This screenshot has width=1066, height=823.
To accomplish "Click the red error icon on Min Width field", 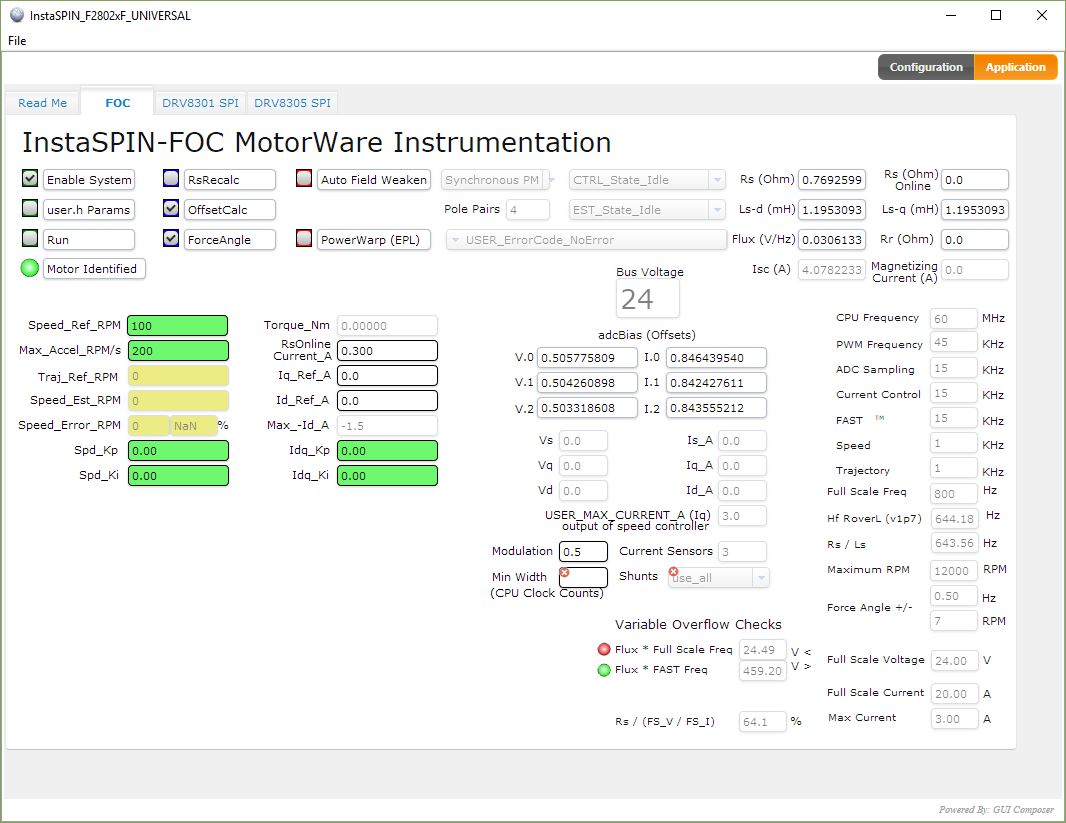I will pyautogui.click(x=564, y=572).
